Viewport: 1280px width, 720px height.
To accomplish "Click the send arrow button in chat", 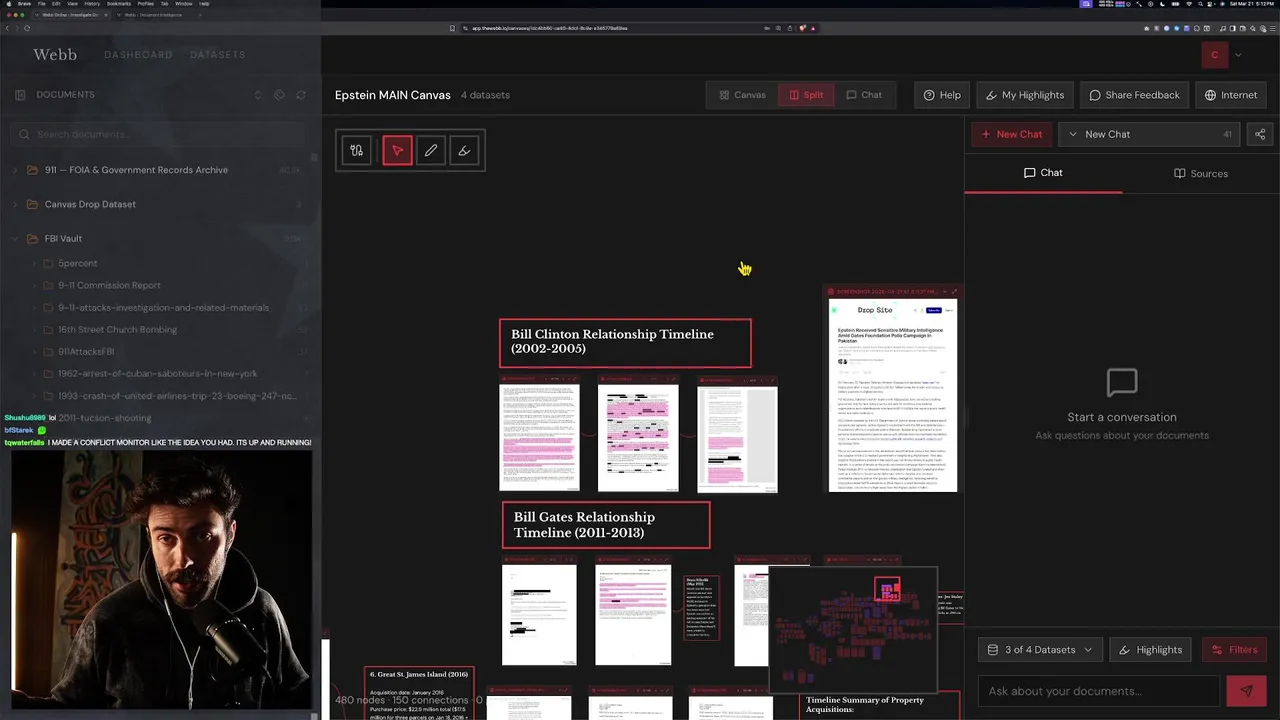I will click(1246, 691).
